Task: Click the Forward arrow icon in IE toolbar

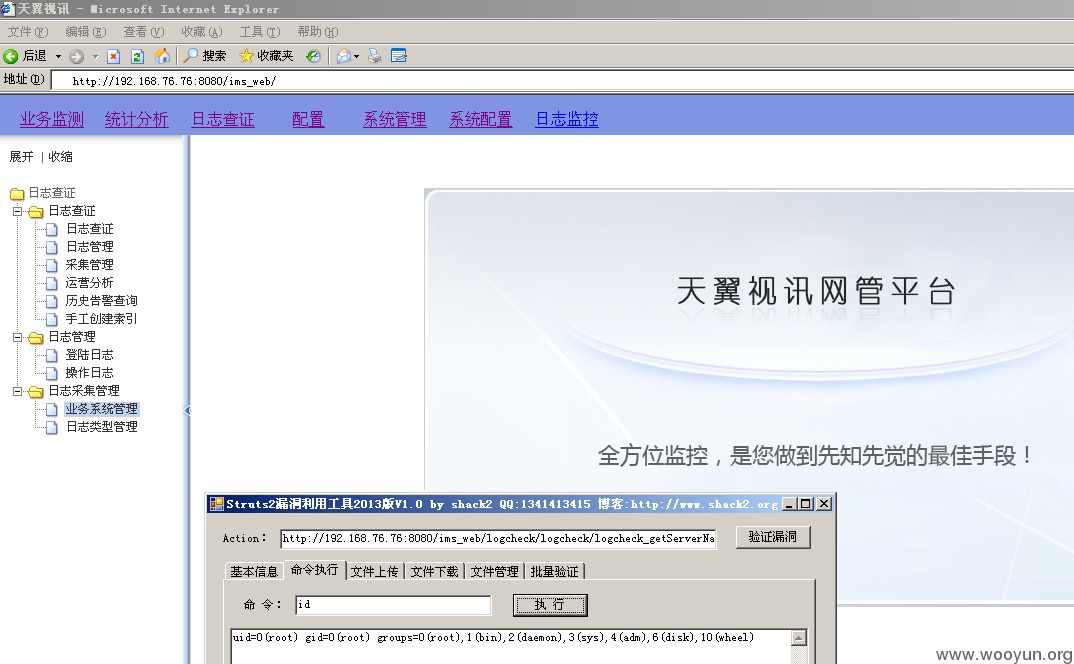Action: pyautogui.click(x=76, y=56)
